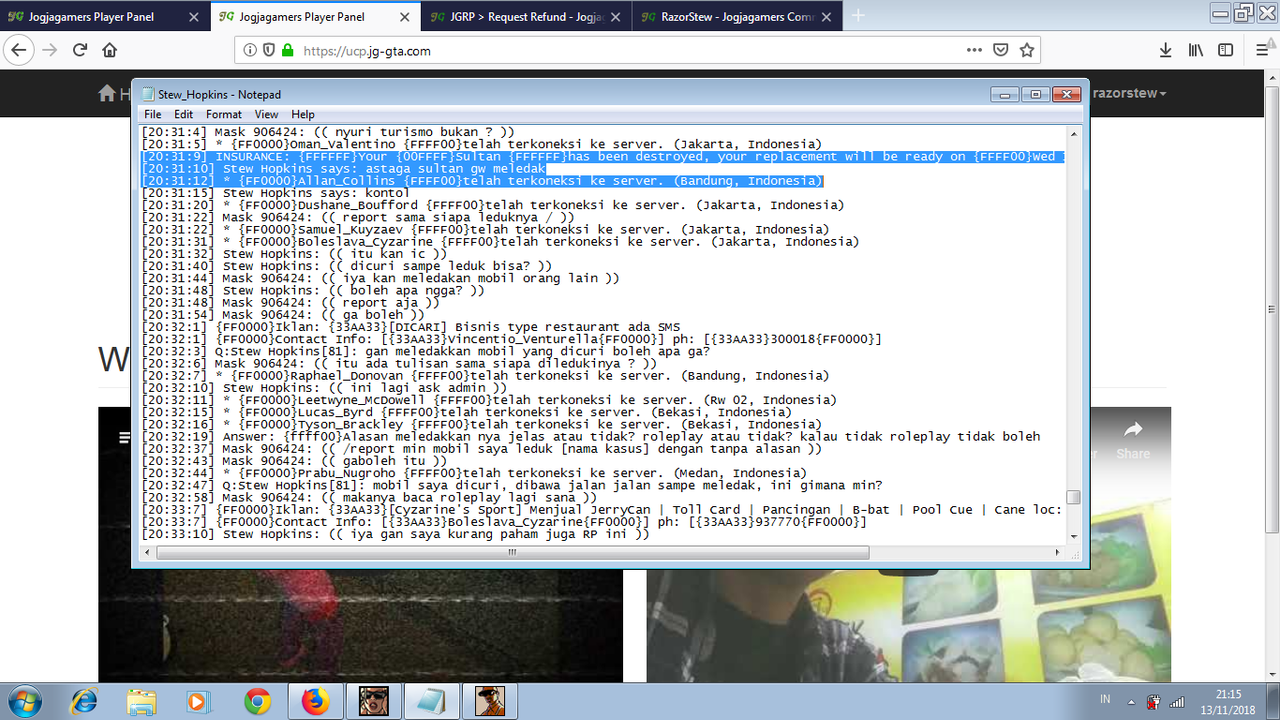This screenshot has height=720, width=1280.
Task: Toggle the Firefox sidebar
Action: 1224,50
